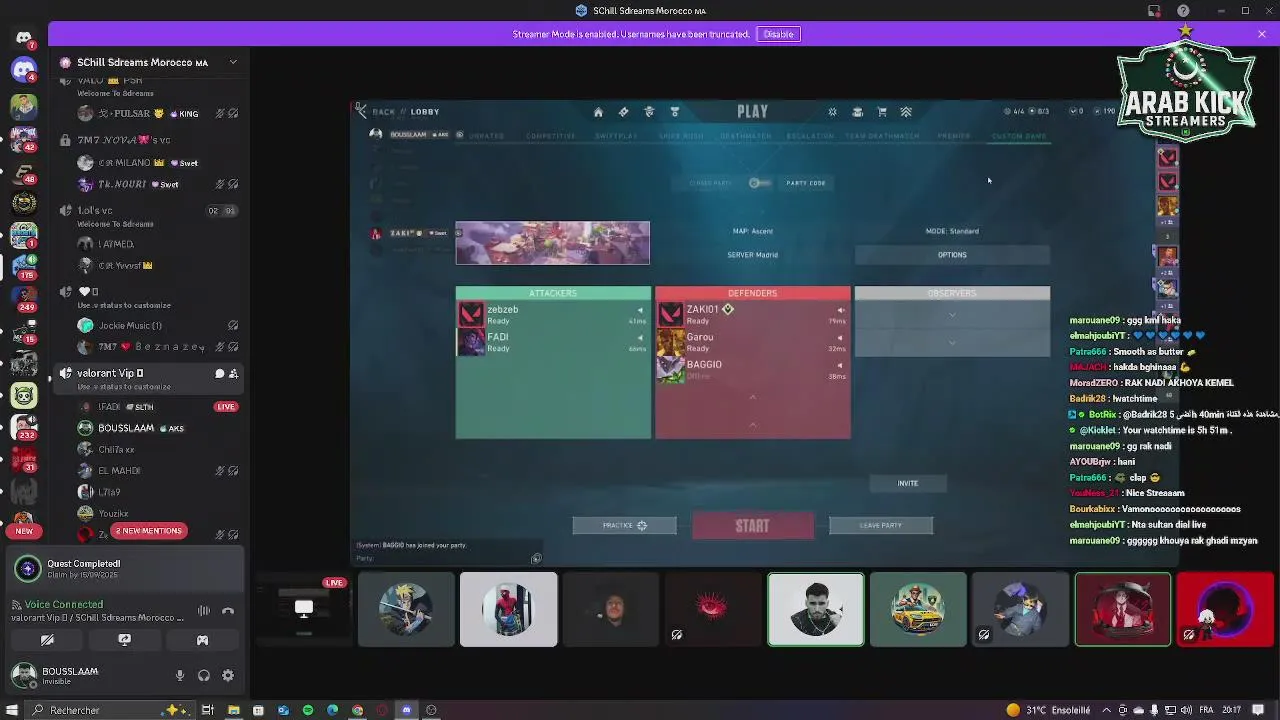Click the START match button
The height and width of the screenshot is (720, 1280).
[752, 526]
